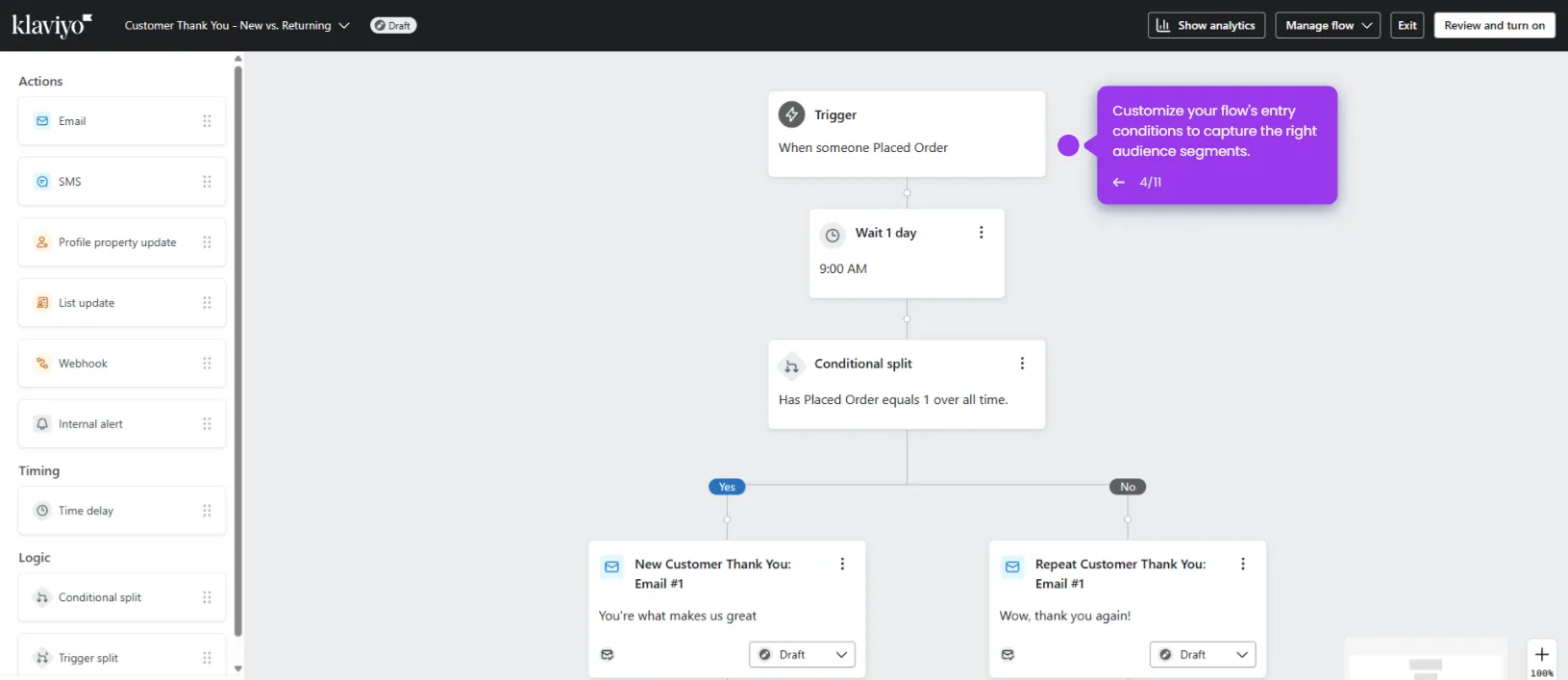Screen dimensions: 1568x680
Task: Click flow title 'Customer Thank You - New vs. Returning'
Action: click(228, 26)
